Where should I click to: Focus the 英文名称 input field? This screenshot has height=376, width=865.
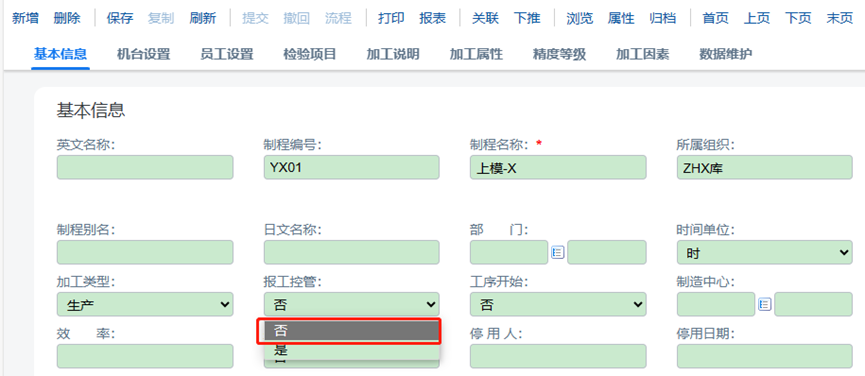[x=145, y=167]
